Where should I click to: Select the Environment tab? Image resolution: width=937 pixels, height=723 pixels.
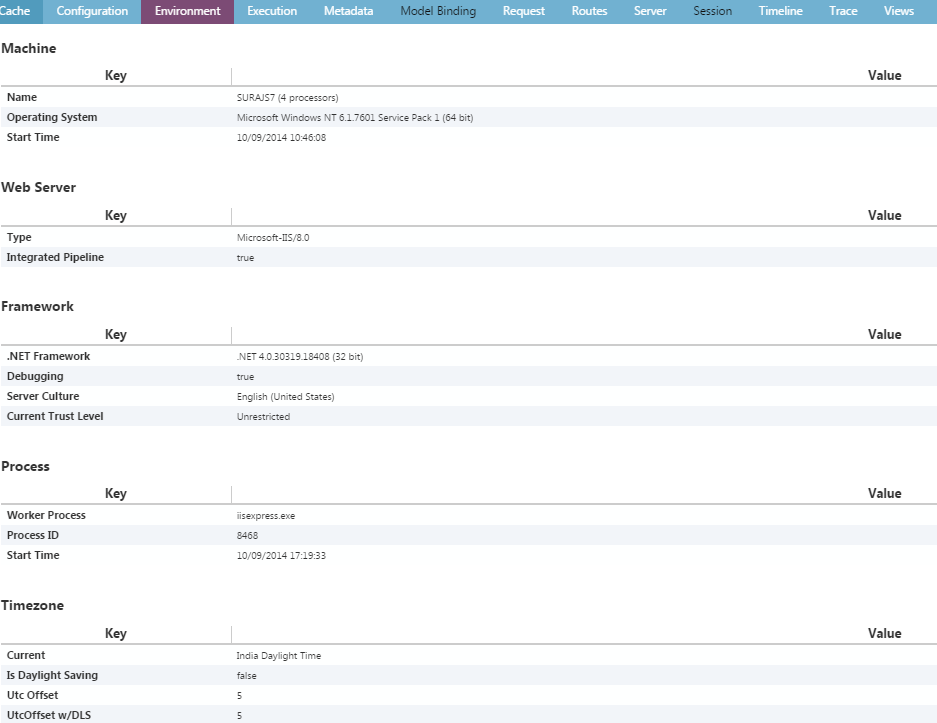[x=188, y=11]
